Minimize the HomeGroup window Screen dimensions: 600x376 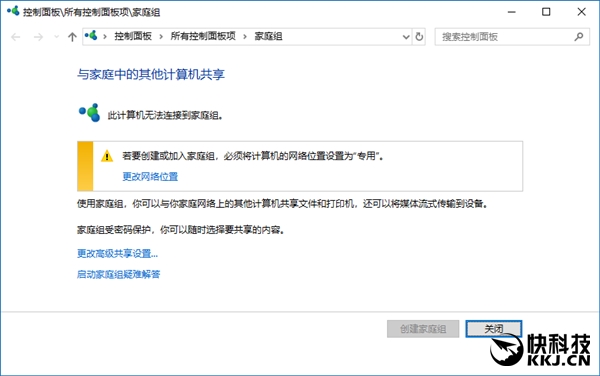512,12
